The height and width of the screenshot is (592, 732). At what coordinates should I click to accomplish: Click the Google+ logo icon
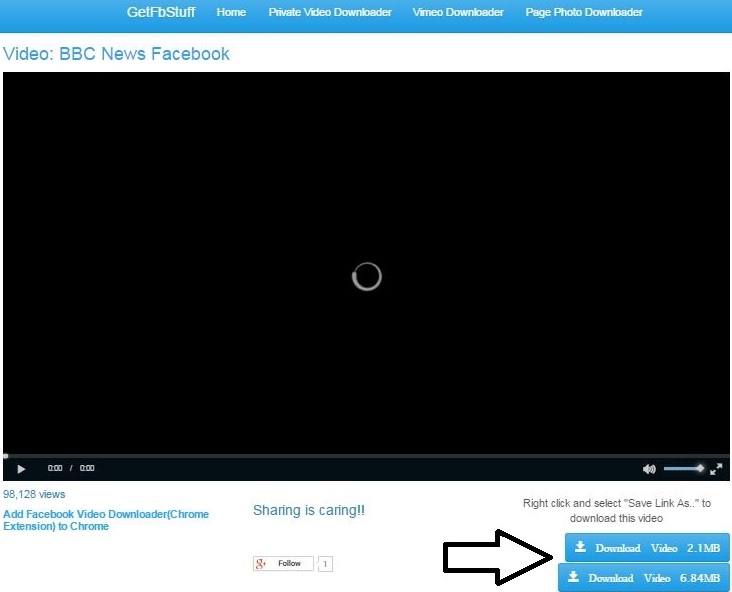coord(262,564)
